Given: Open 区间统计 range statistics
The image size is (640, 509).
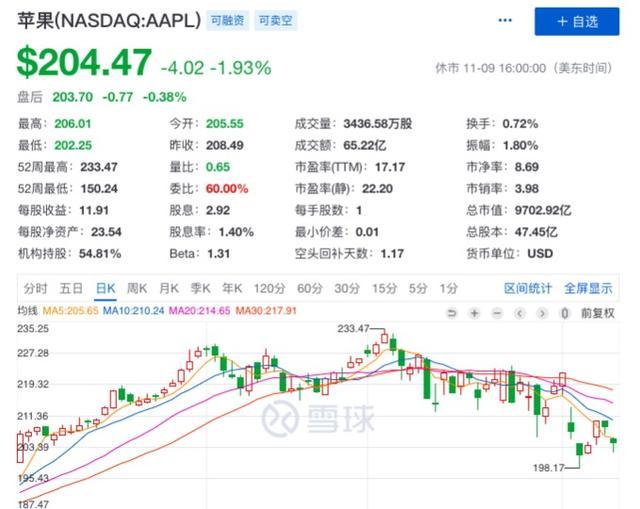Looking at the screenshot, I should tap(528, 289).
